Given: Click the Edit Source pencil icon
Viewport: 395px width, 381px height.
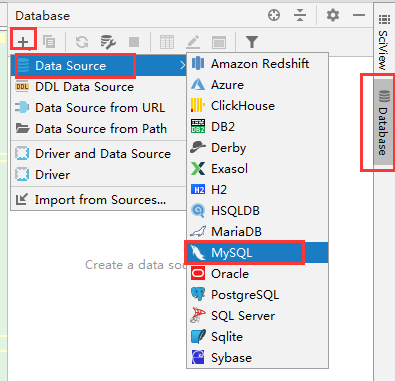Looking at the screenshot, I should pos(193,42).
